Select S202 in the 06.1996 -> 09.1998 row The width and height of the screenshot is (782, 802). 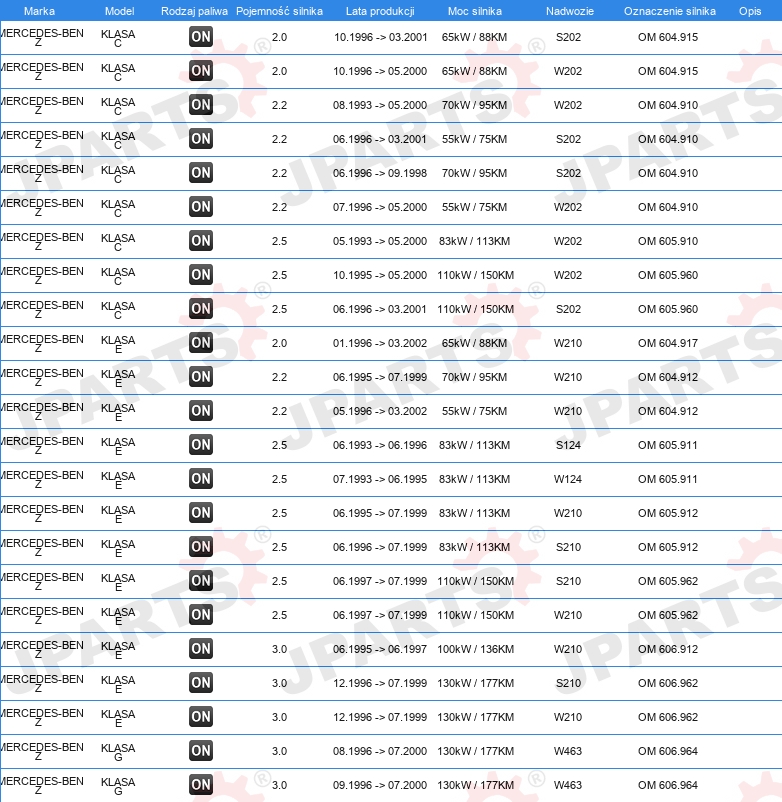(568, 173)
